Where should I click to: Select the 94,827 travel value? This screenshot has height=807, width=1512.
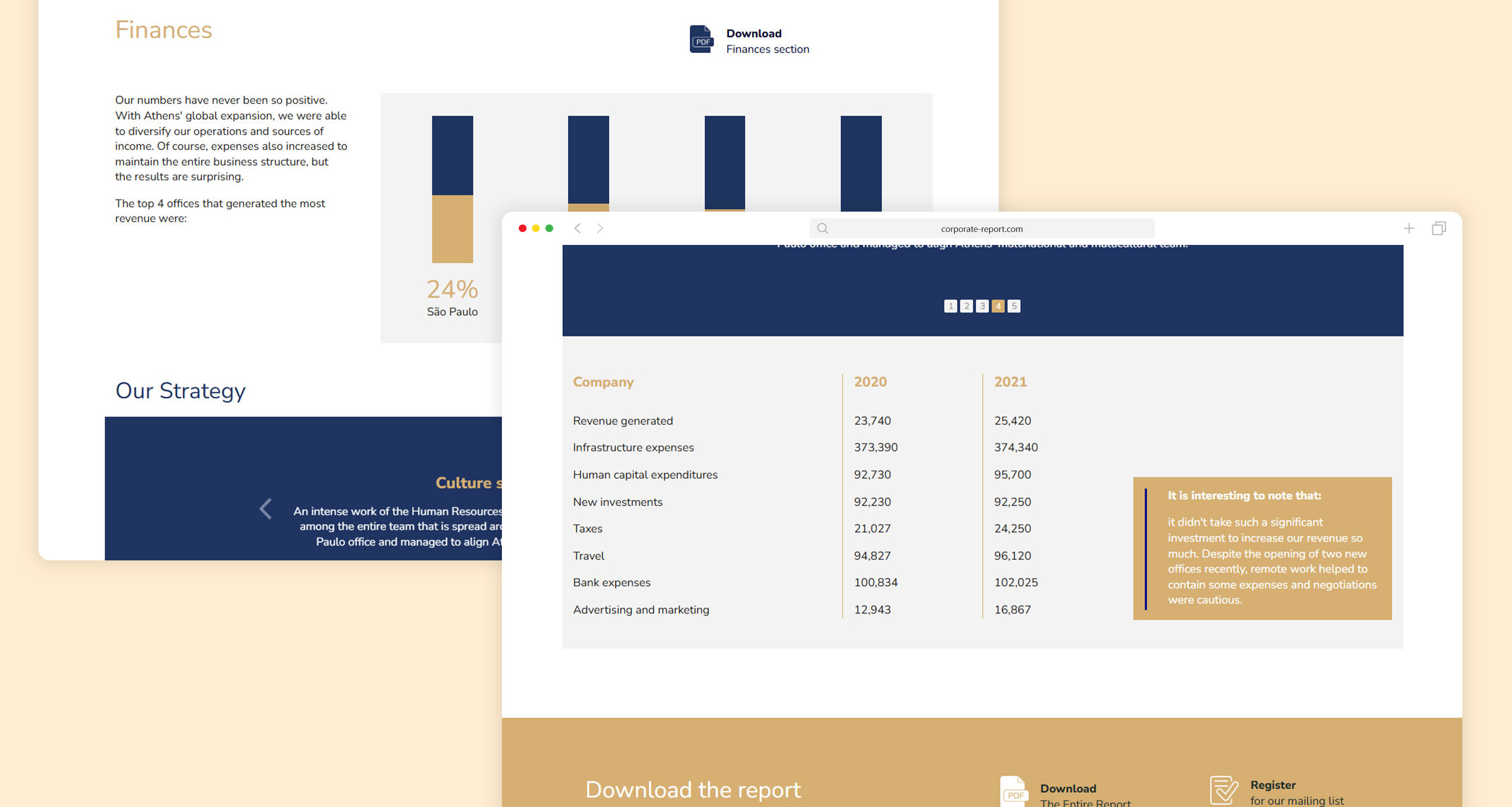(872, 555)
